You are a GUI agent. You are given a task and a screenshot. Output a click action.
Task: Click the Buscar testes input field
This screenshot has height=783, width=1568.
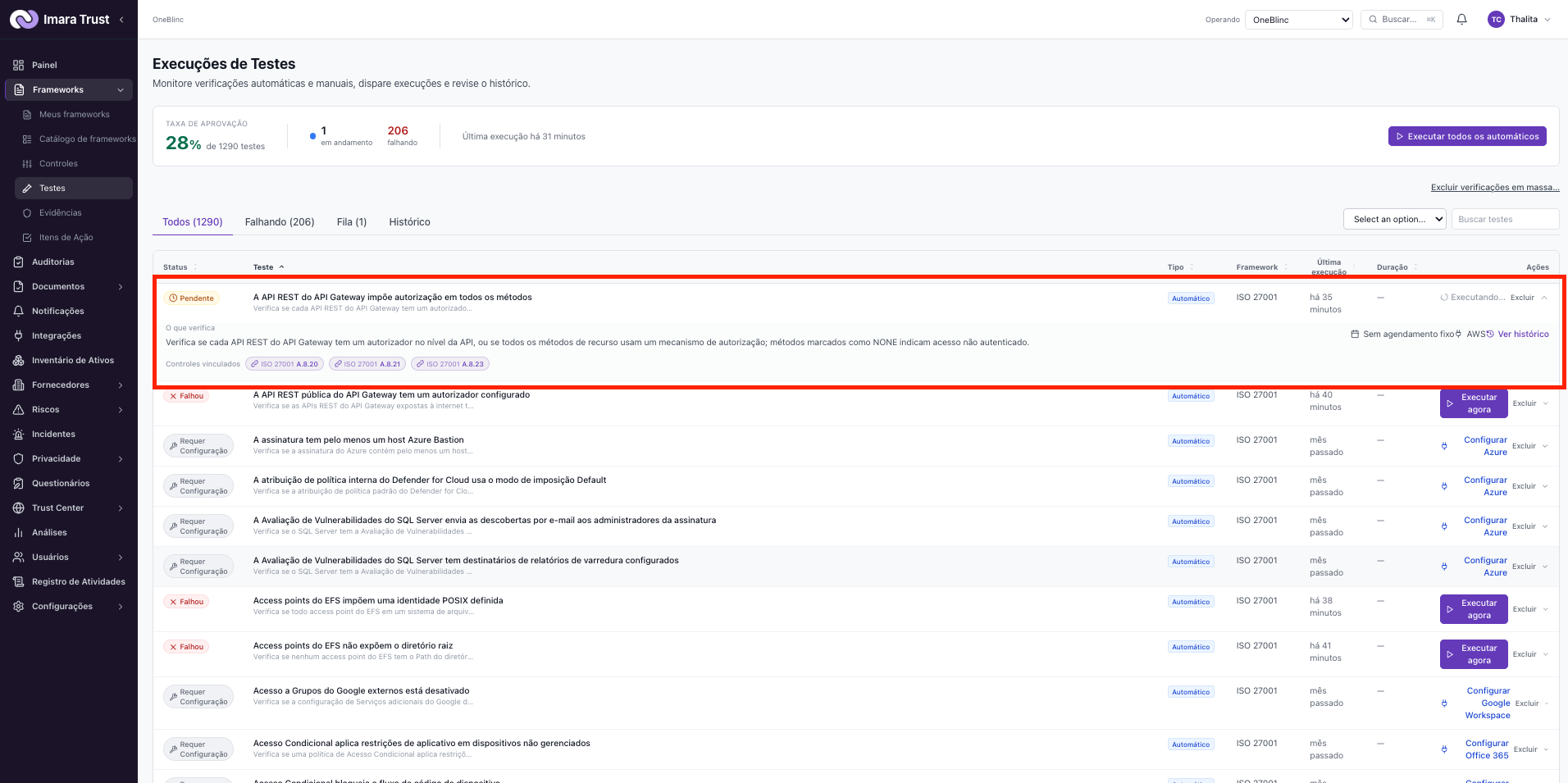pyautogui.click(x=1506, y=219)
